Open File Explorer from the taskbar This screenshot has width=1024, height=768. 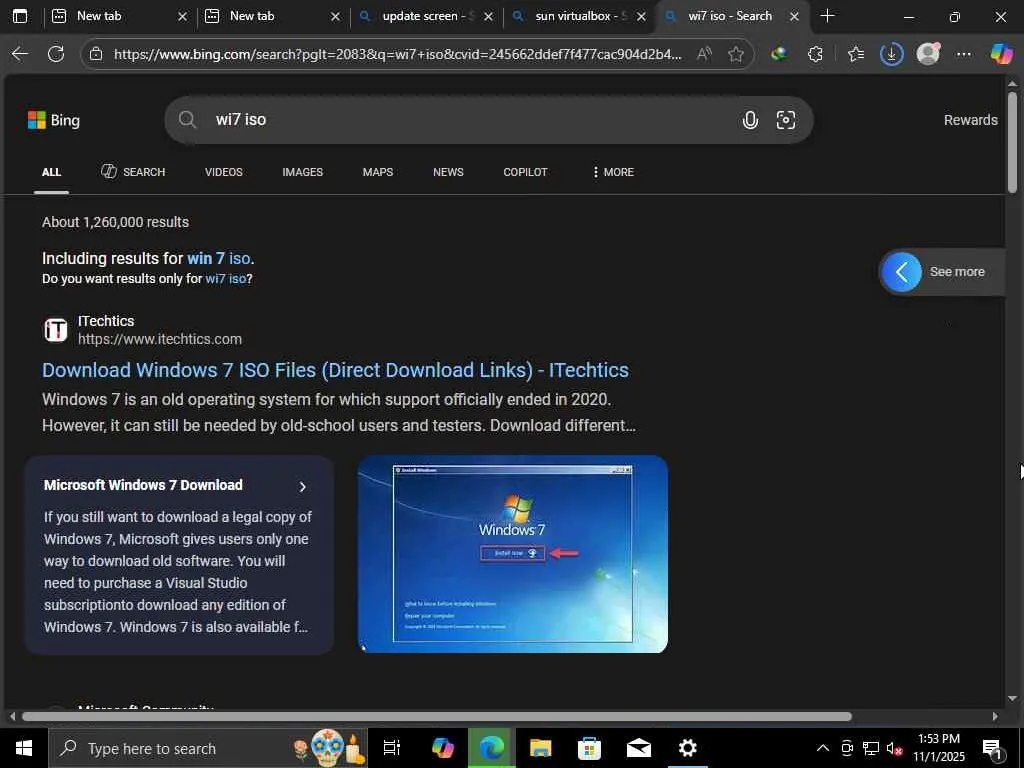tap(540, 748)
